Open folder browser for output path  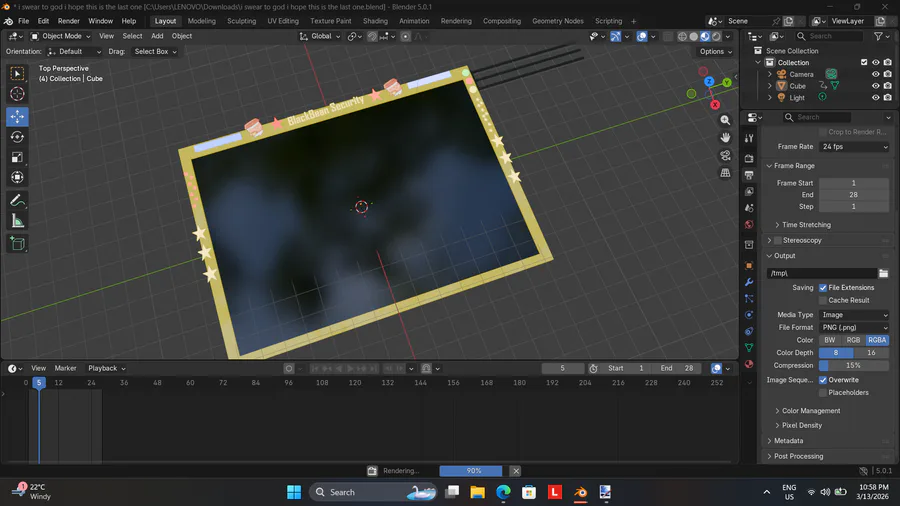(883, 273)
